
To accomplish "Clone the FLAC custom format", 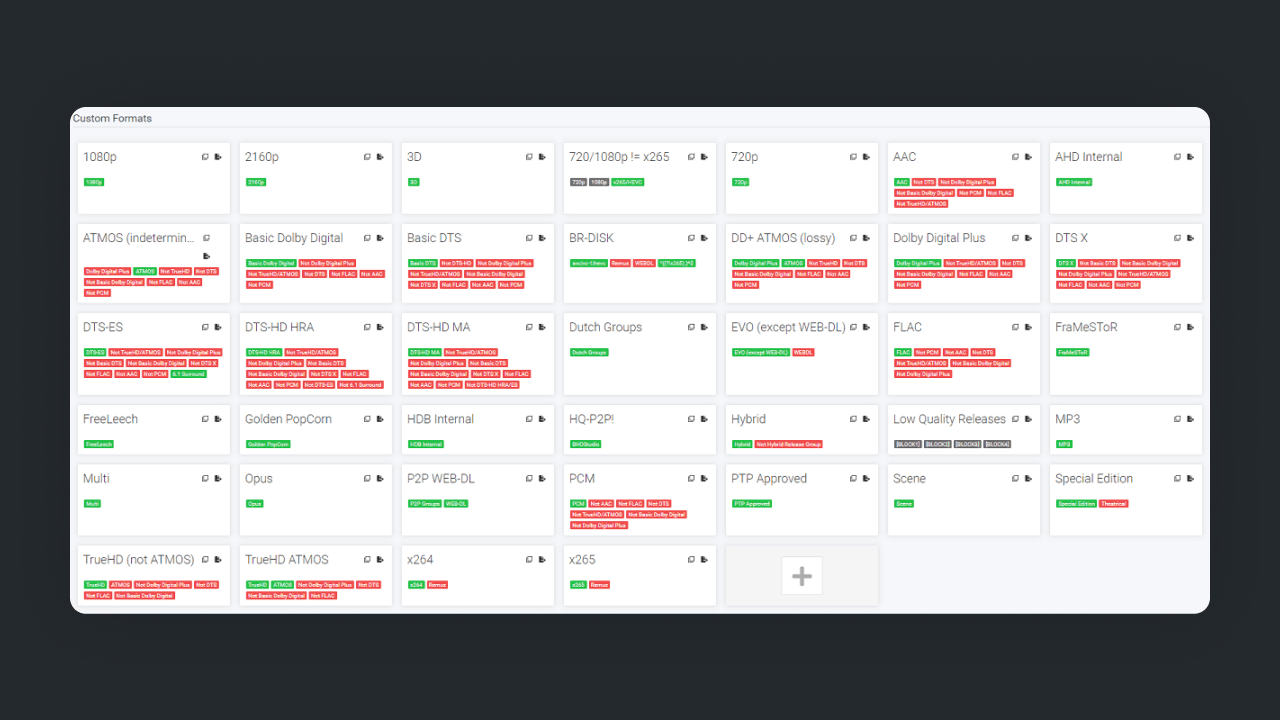I will point(1015,327).
